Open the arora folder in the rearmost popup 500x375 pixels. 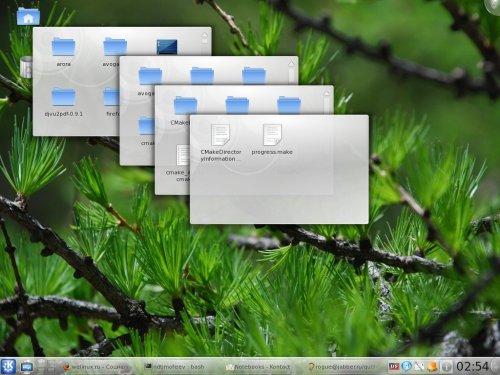[x=63, y=47]
